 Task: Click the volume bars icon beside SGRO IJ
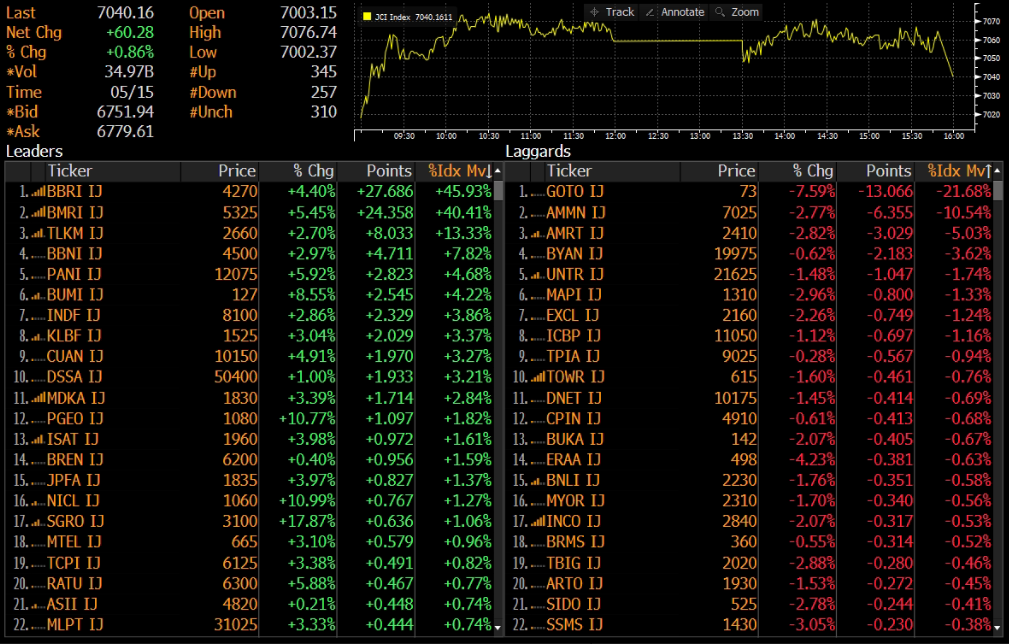tap(39, 521)
